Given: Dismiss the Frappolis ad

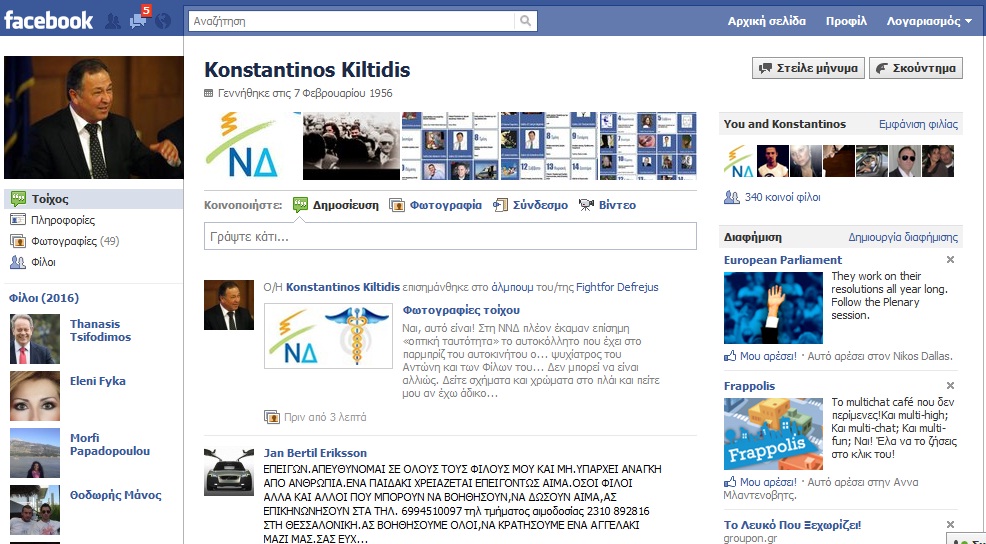Looking at the screenshot, I should point(950,386).
